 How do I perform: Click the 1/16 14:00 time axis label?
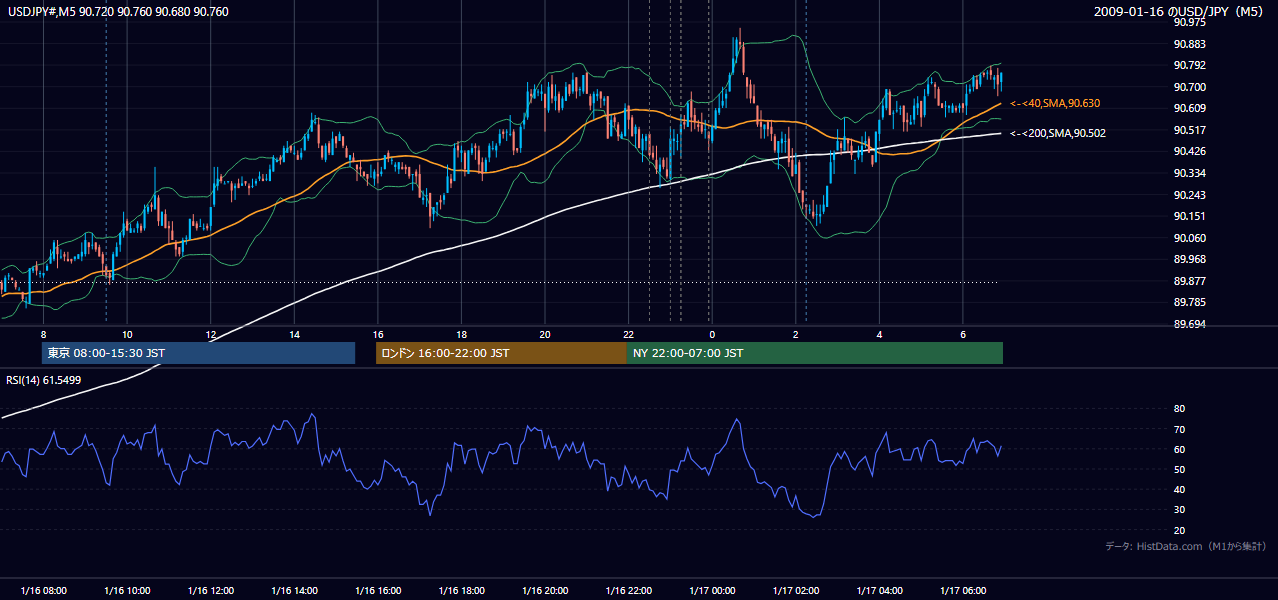[294, 590]
